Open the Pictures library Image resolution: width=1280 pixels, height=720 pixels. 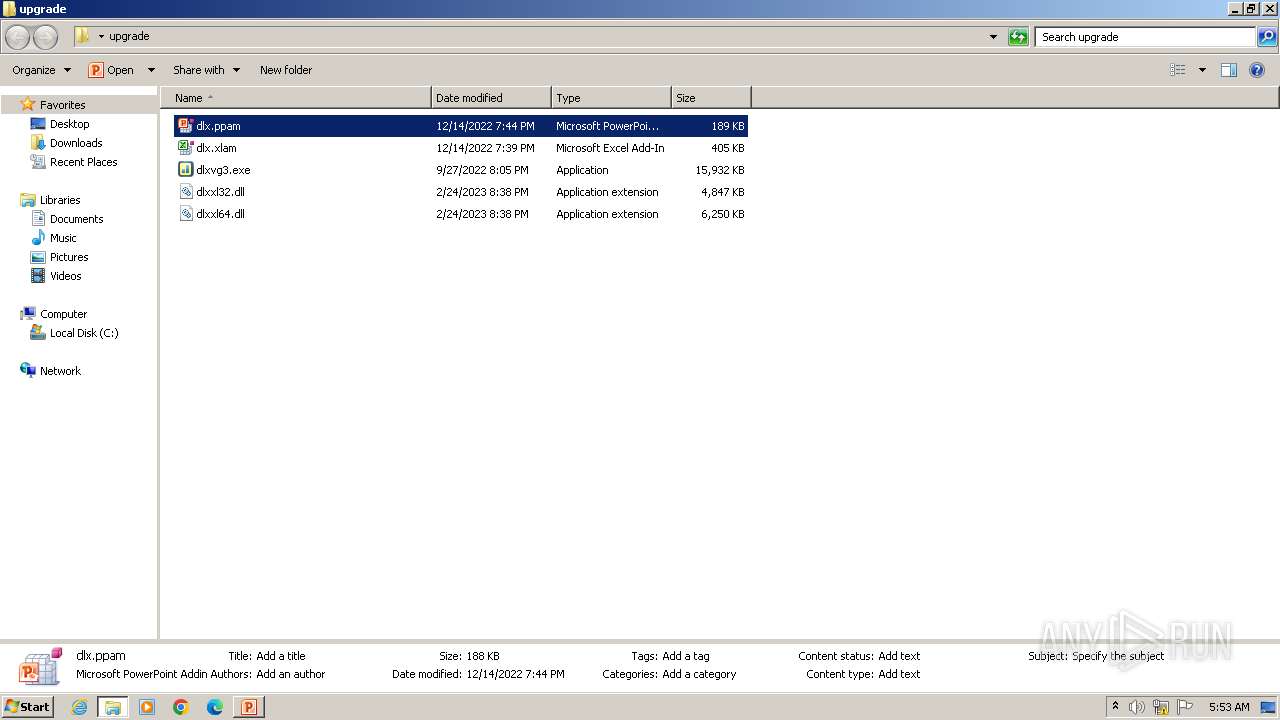coord(69,257)
